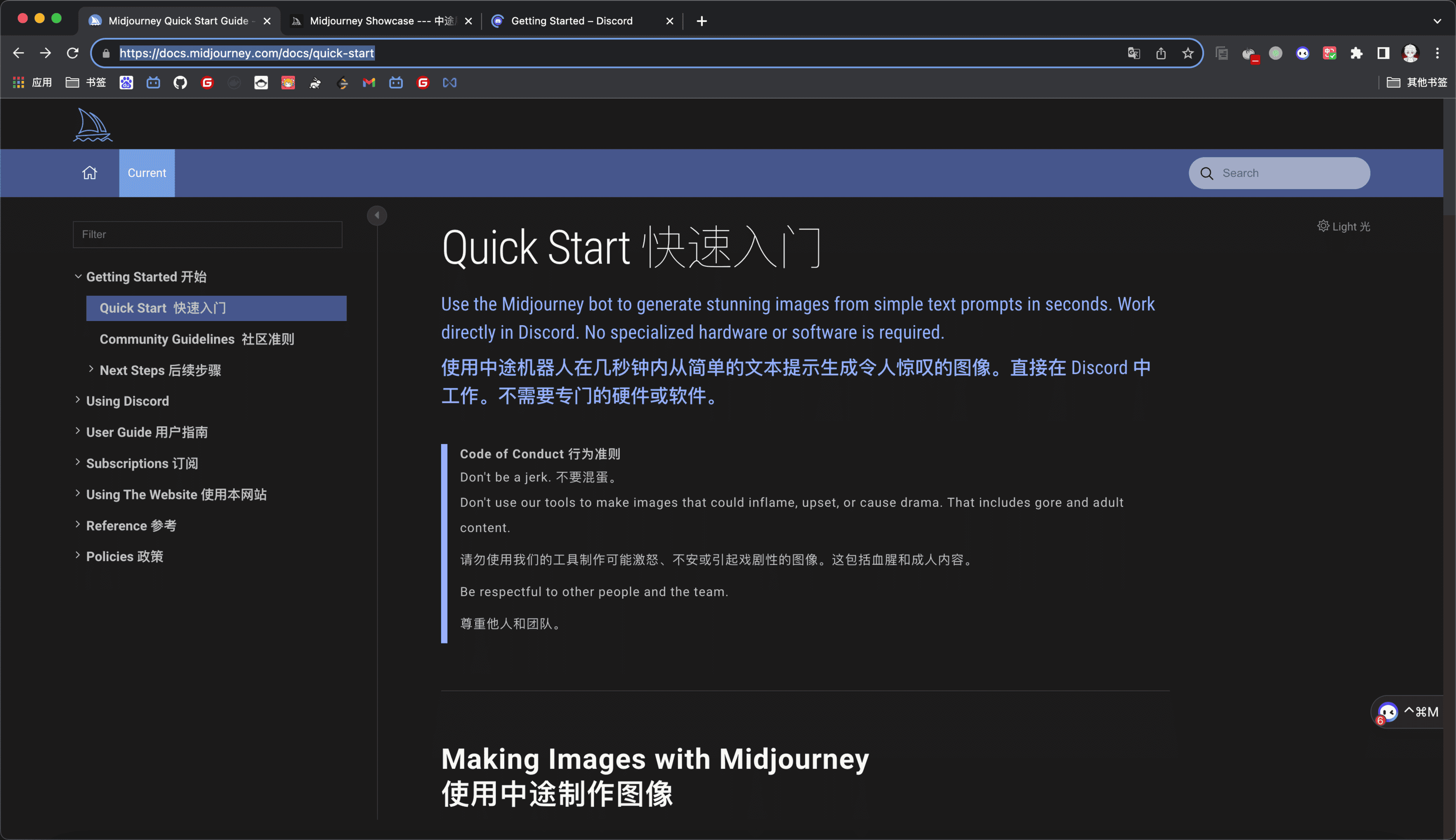Click the home icon in the docs navbar
The width and height of the screenshot is (1456, 840).
pos(89,173)
